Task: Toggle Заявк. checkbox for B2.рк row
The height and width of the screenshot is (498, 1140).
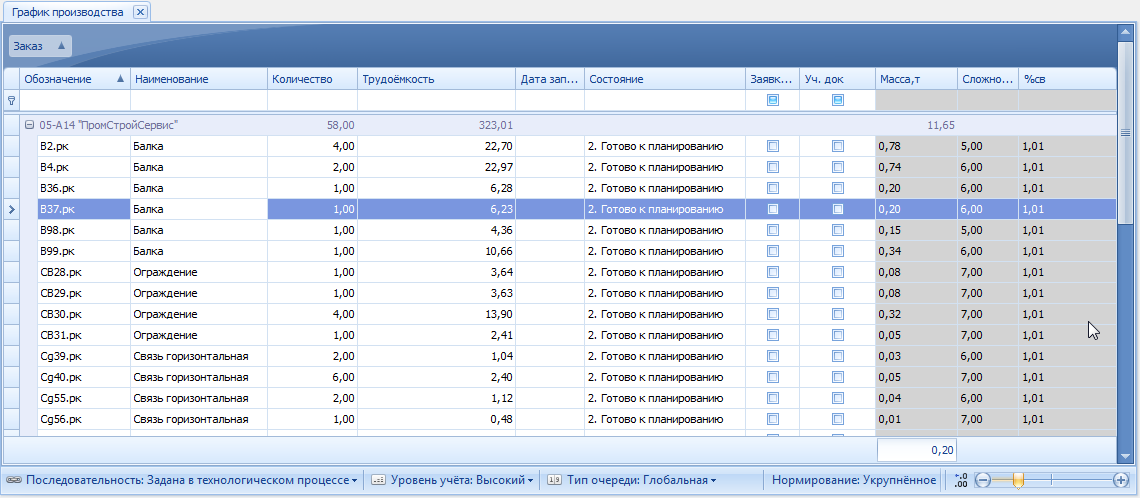Action: click(772, 146)
